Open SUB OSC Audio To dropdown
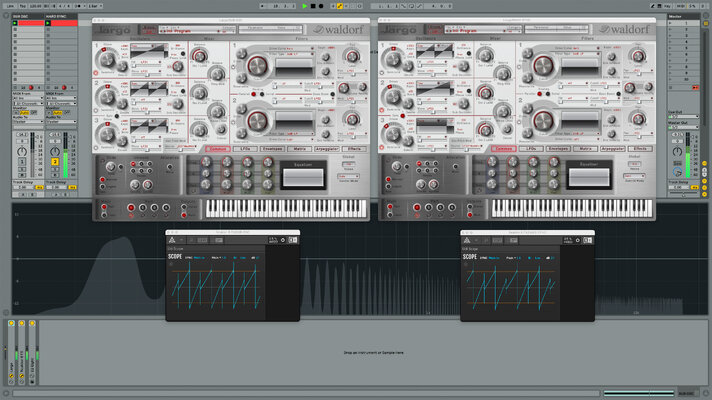712x400 pixels. [x=28, y=122]
